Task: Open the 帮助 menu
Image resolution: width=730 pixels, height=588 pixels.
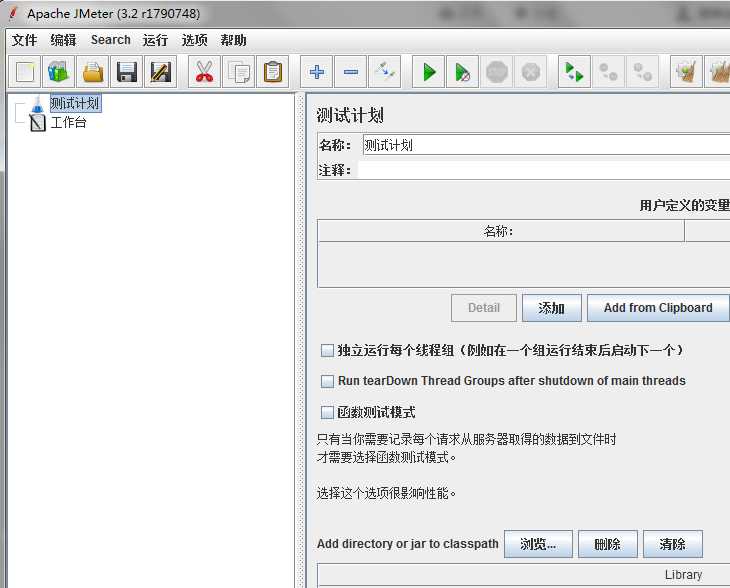Action: tap(233, 40)
